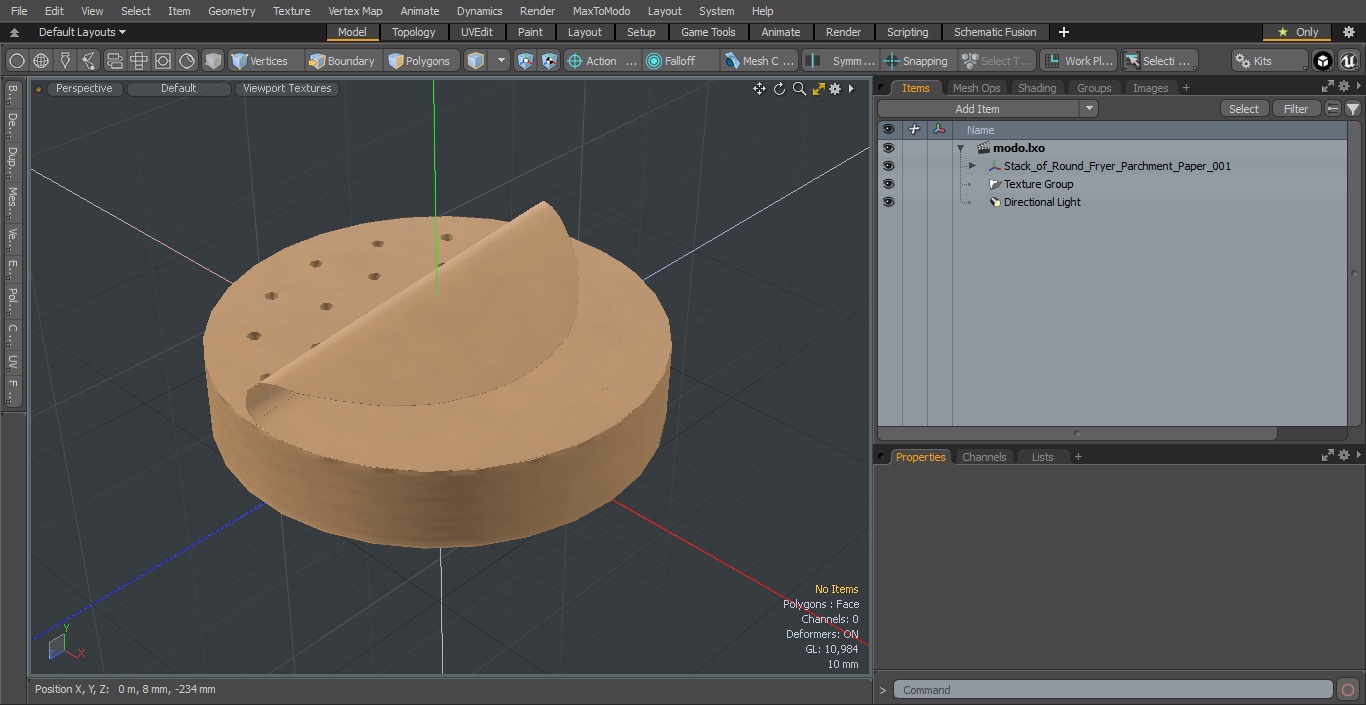
Task: Click the Add Item button
Action: [x=978, y=109]
